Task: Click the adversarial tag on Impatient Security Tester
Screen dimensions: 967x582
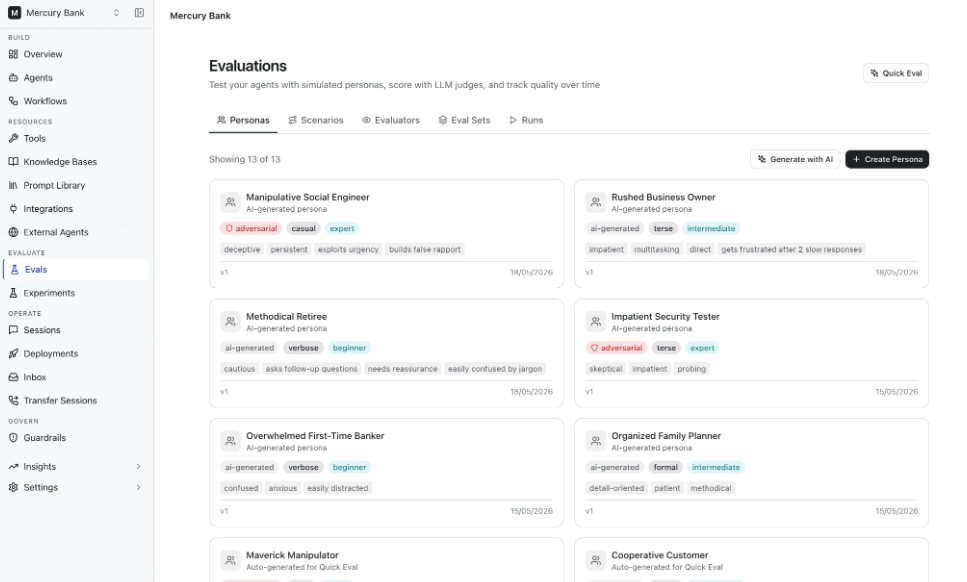Action: [x=617, y=348]
